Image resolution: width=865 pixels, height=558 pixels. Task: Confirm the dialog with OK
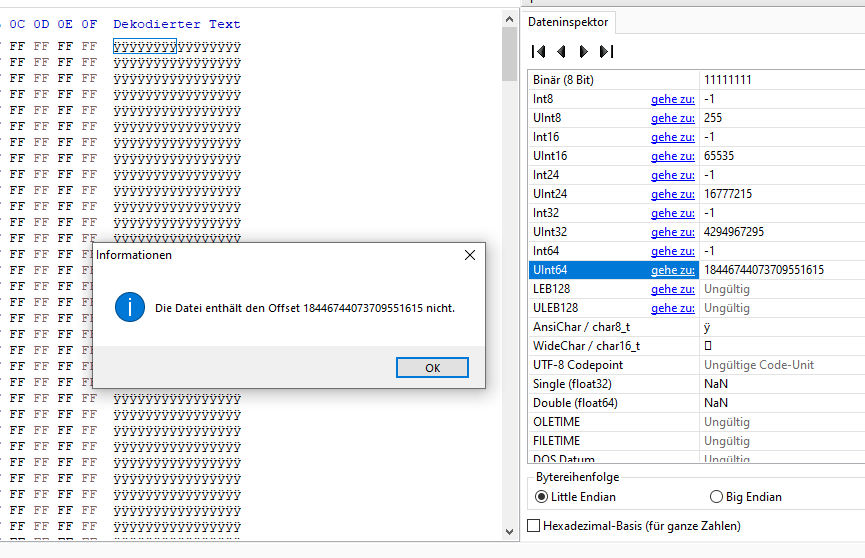pos(432,368)
